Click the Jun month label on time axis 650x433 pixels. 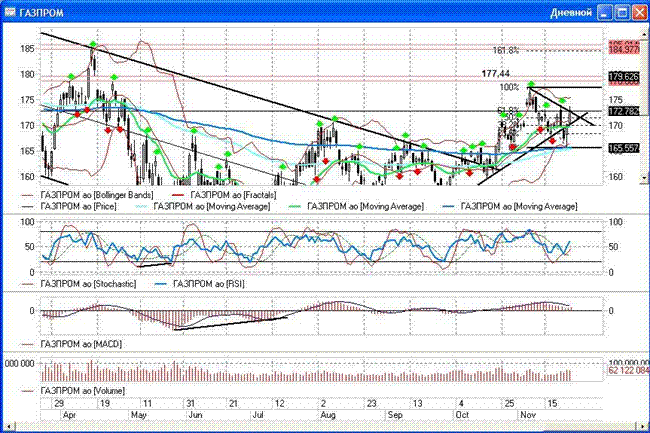(195, 415)
